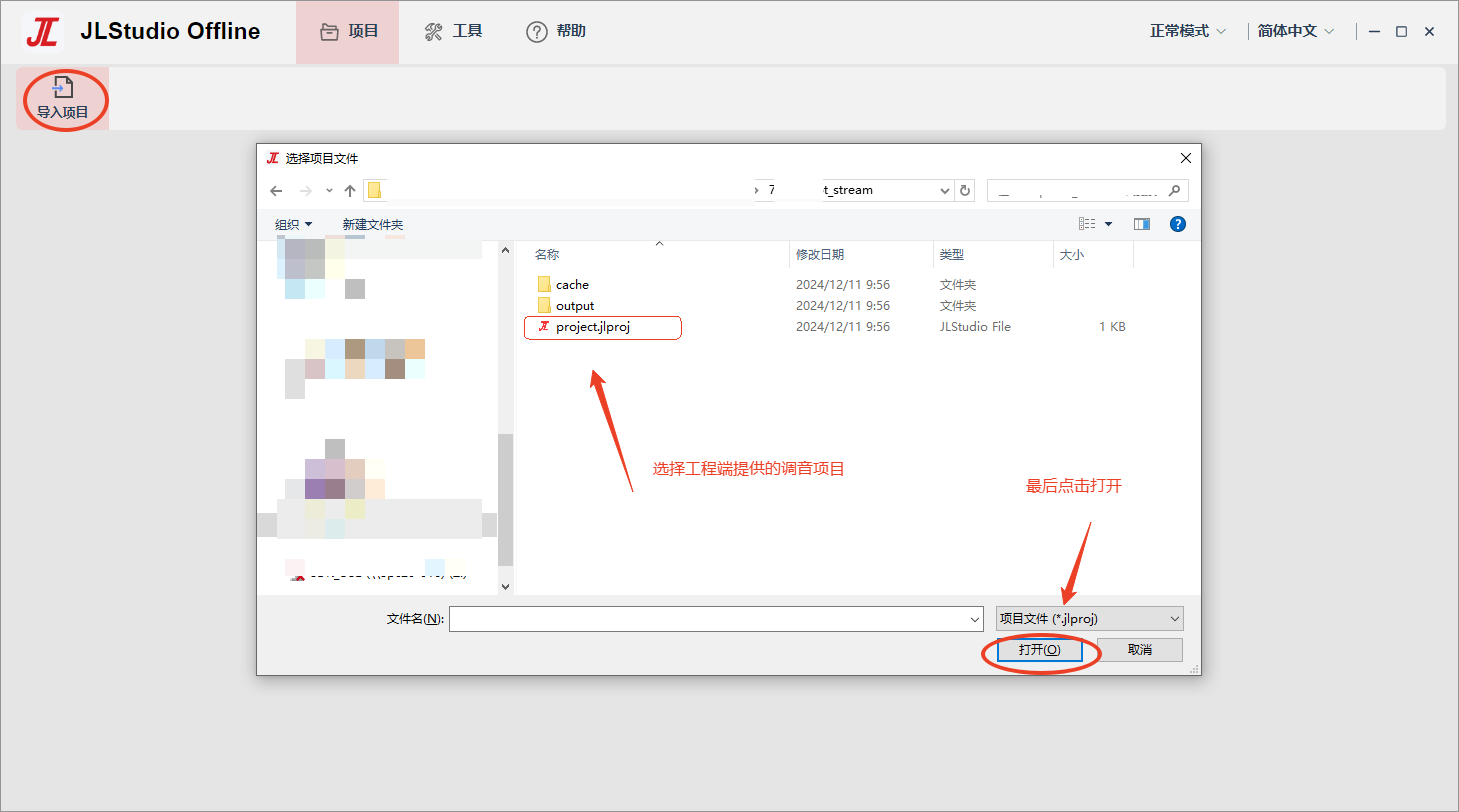Go back in the file dialog
Viewport: 1459px width, 812px height.
pos(277,191)
